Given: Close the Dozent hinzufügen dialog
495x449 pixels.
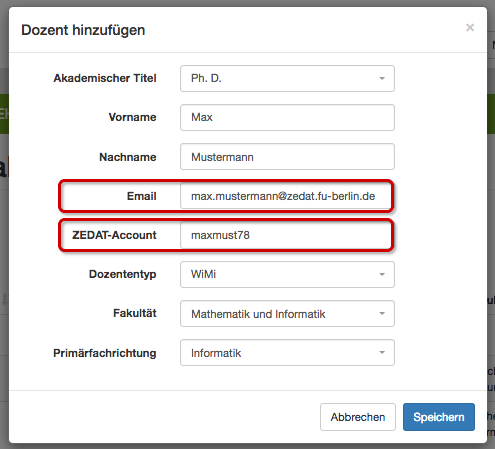Looking at the screenshot, I should [470, 27].
